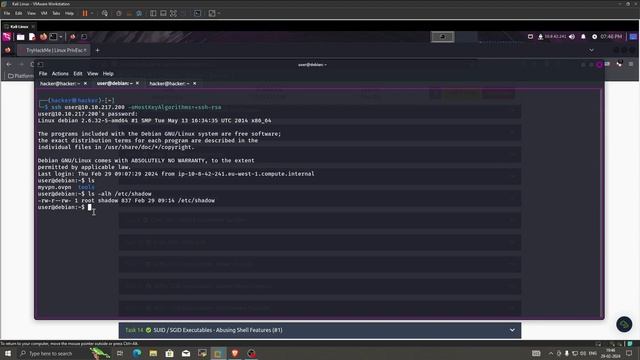The width and height of the screenshot is (640, 360).
Task: Open Kali notifications bell icon
Action: [x=583, y=37]
